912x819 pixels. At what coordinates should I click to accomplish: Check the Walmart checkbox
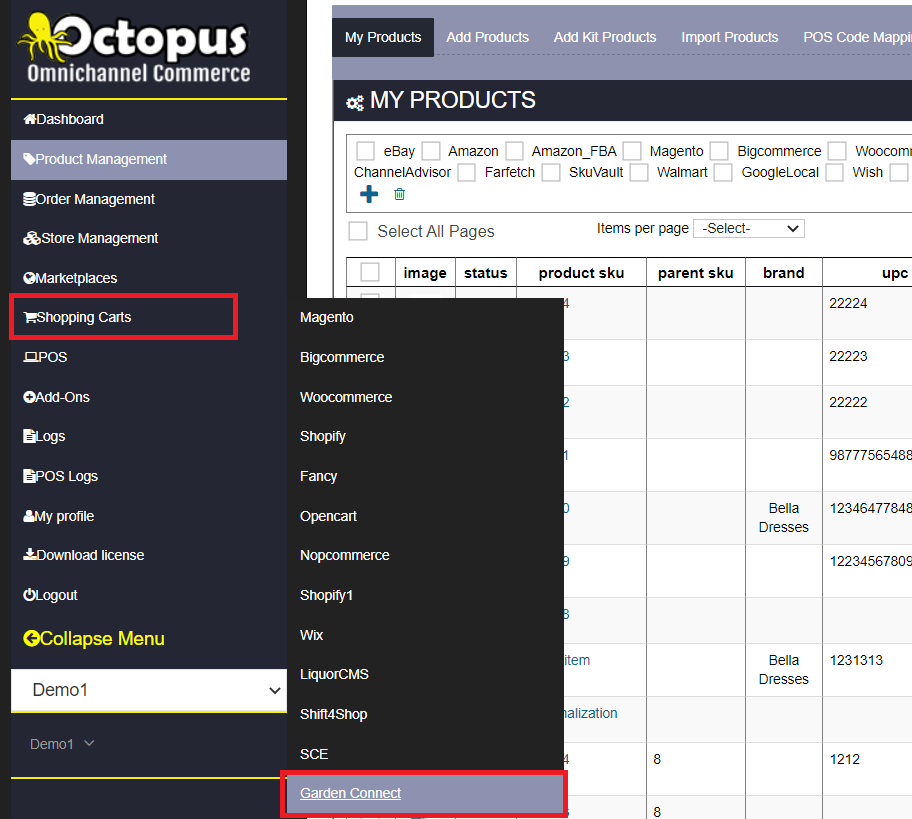pos(639,172)
